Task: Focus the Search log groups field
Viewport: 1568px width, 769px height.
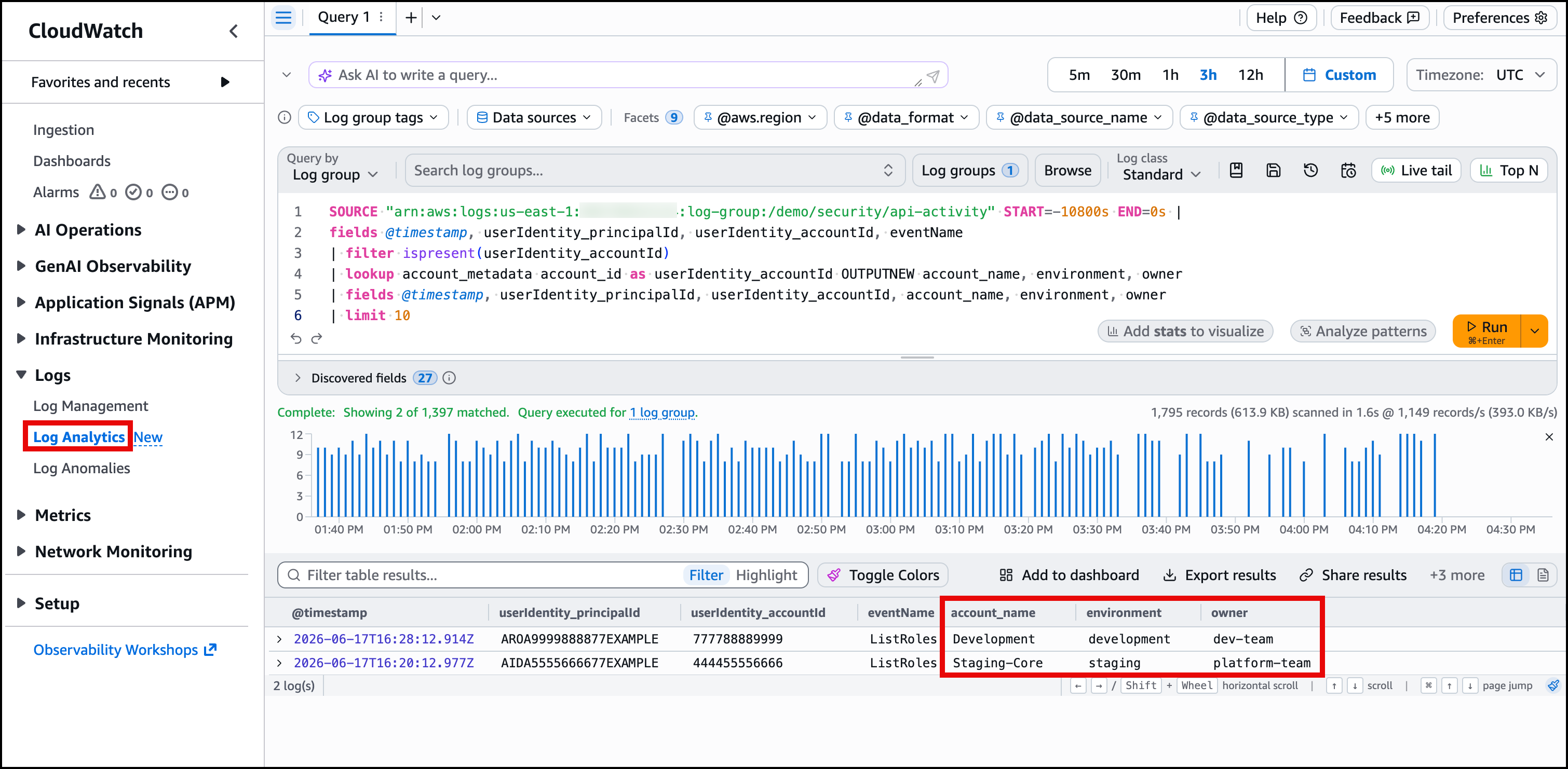Action: point(654,170)
